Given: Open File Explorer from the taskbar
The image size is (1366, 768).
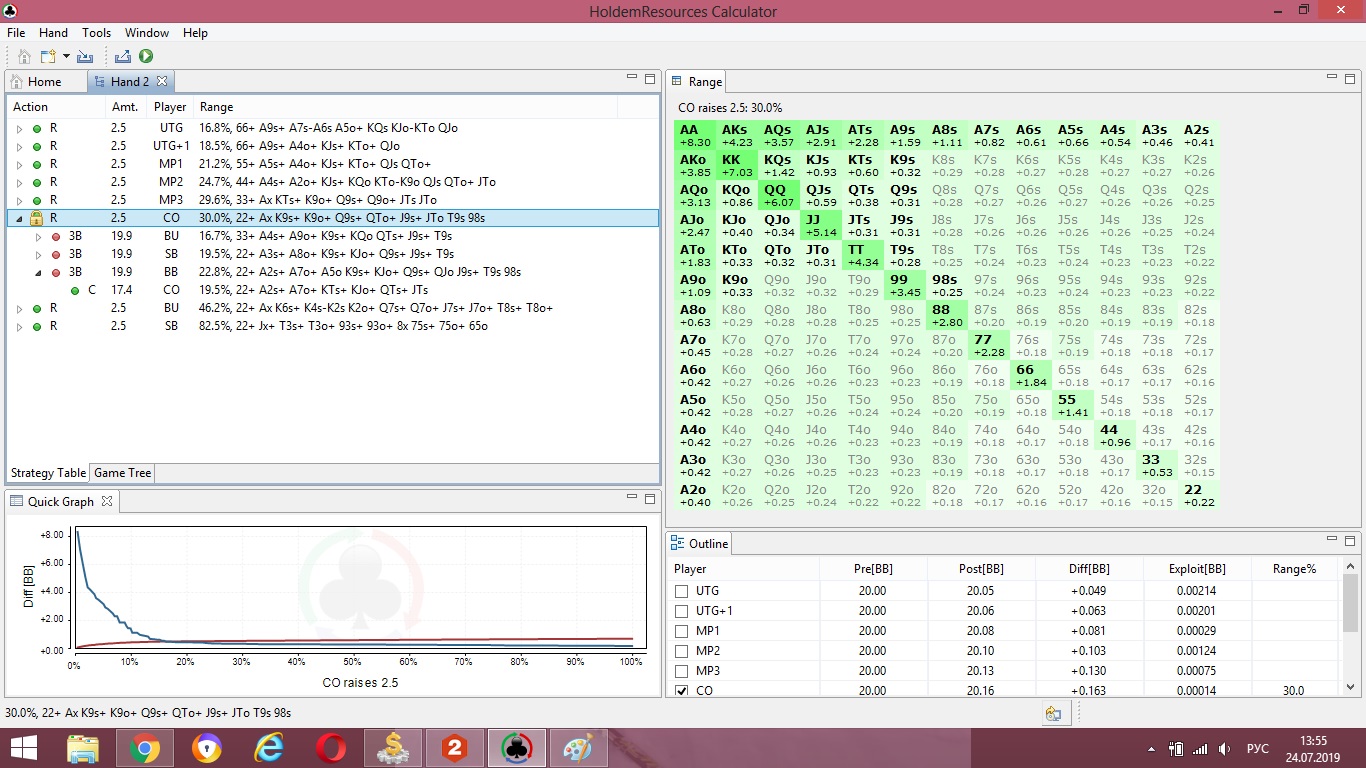Looking at the screenshot, I should click(x=82, y=748).
